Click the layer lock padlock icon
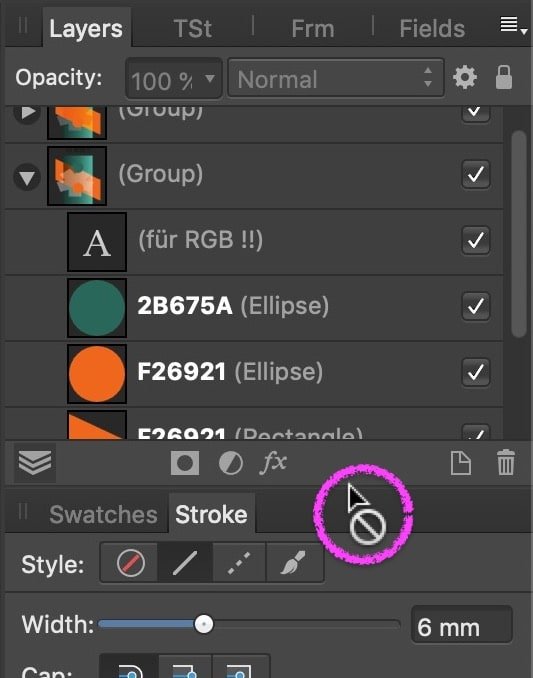The width and height of the screenshot is (533, 678). 504,77
